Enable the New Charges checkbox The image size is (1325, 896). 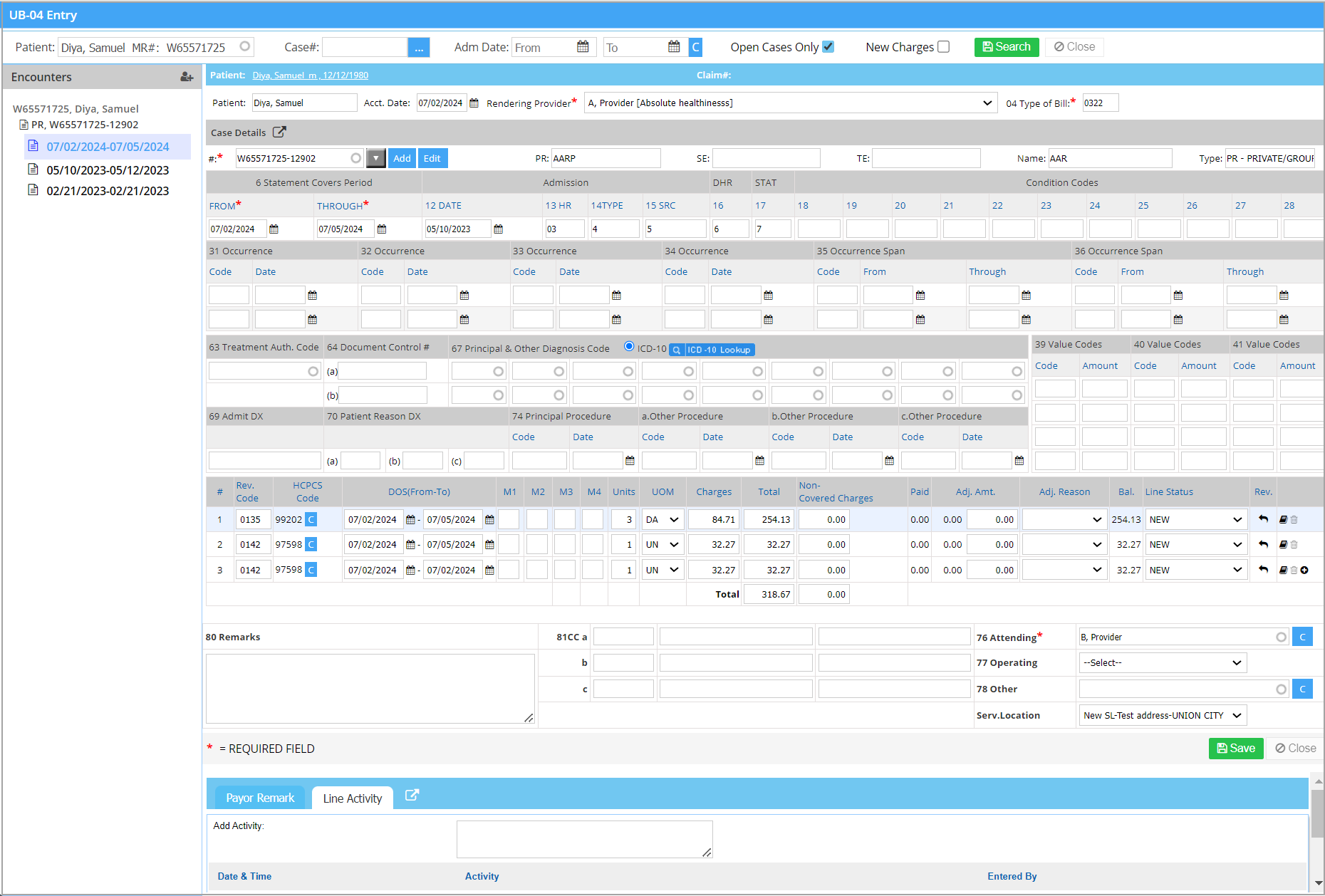click(944, 47)
